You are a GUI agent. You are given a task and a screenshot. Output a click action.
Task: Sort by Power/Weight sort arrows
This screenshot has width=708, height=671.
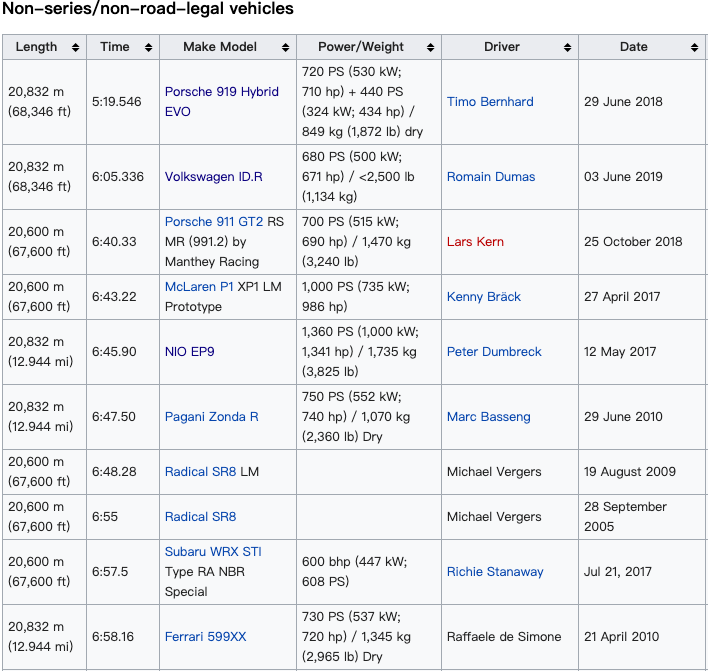(x=430, y=47)
